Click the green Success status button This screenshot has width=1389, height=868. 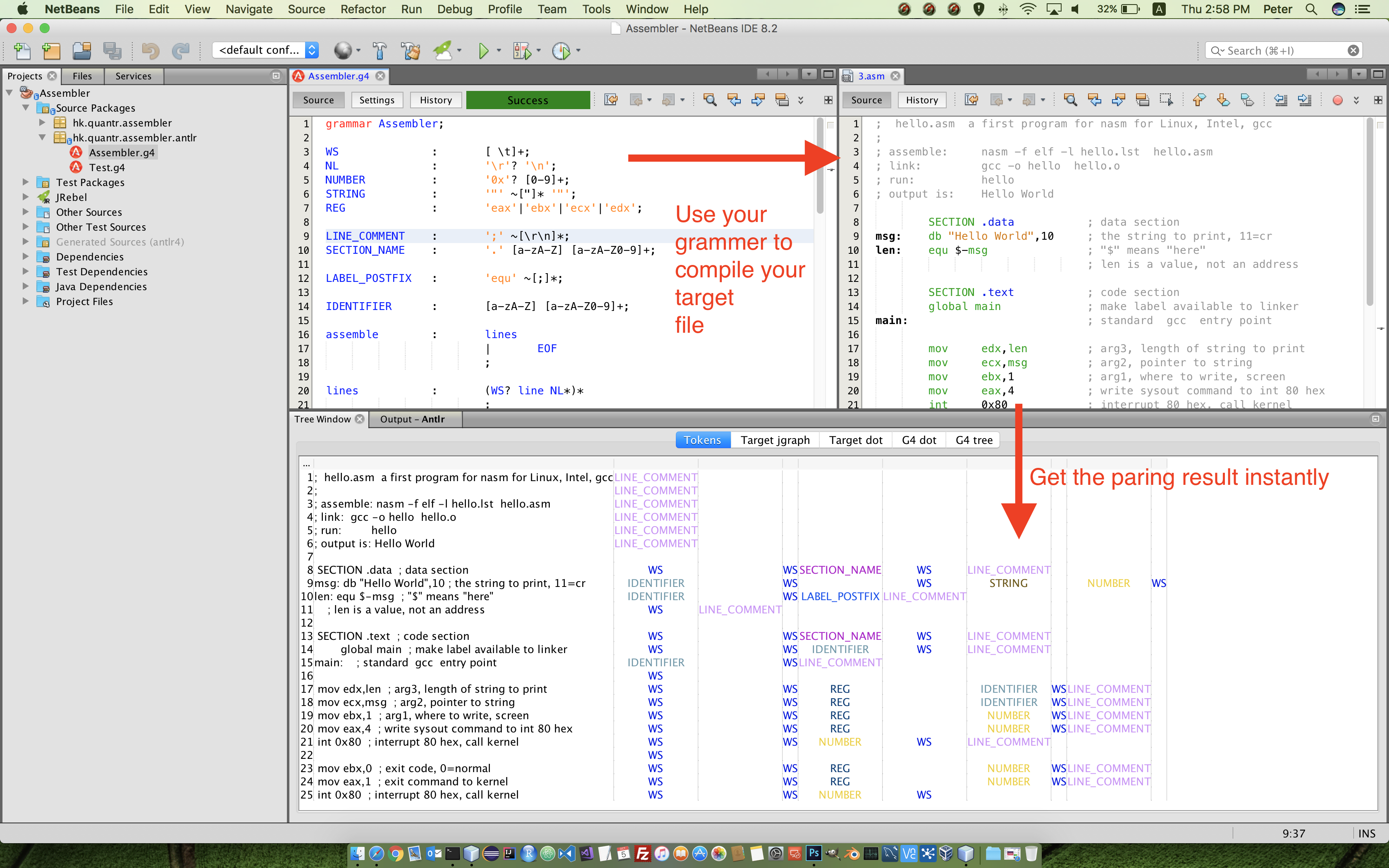pos(528,100)
